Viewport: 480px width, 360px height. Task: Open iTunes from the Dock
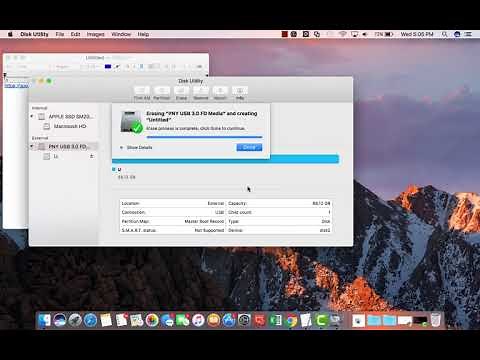(198, 320)
